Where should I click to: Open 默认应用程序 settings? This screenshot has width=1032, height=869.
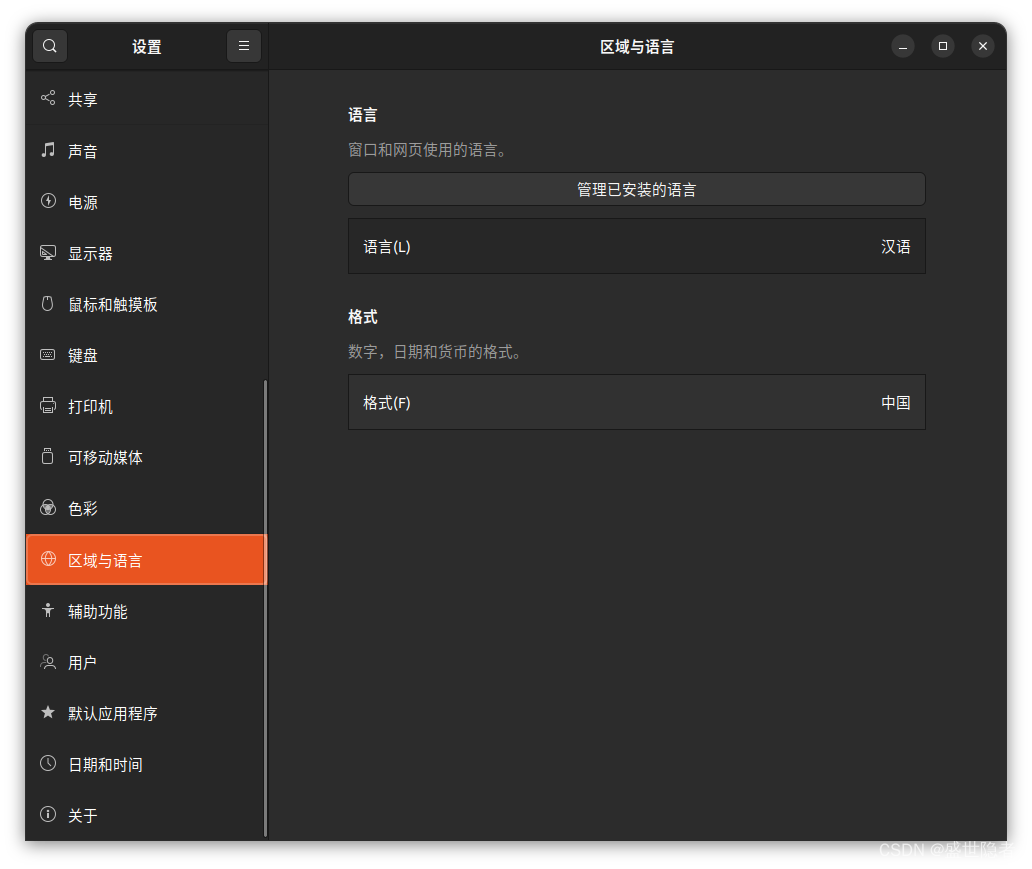[x=146, y=713]
